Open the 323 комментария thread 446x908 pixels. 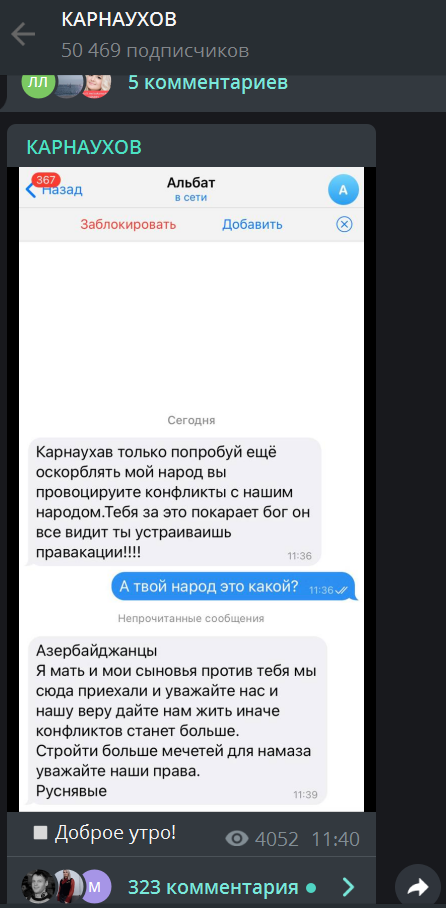point(213,887)
